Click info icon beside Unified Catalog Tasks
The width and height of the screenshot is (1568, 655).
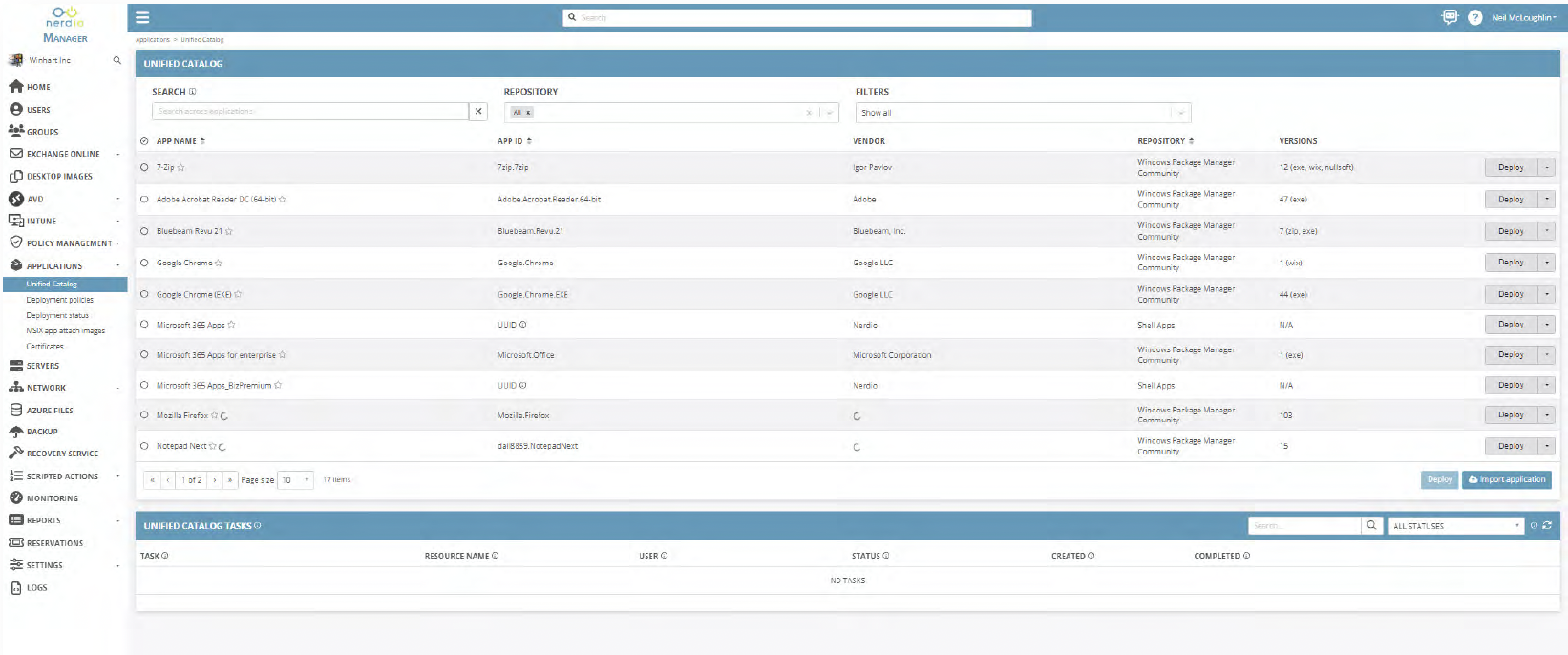coord(258,525)
